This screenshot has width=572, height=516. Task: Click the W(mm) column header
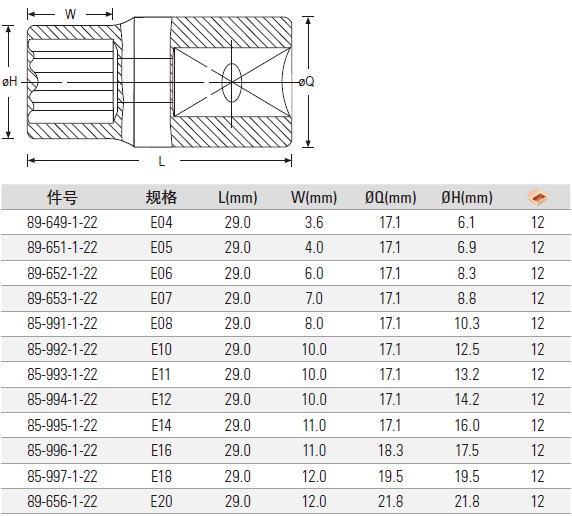(x=314, y=197)
